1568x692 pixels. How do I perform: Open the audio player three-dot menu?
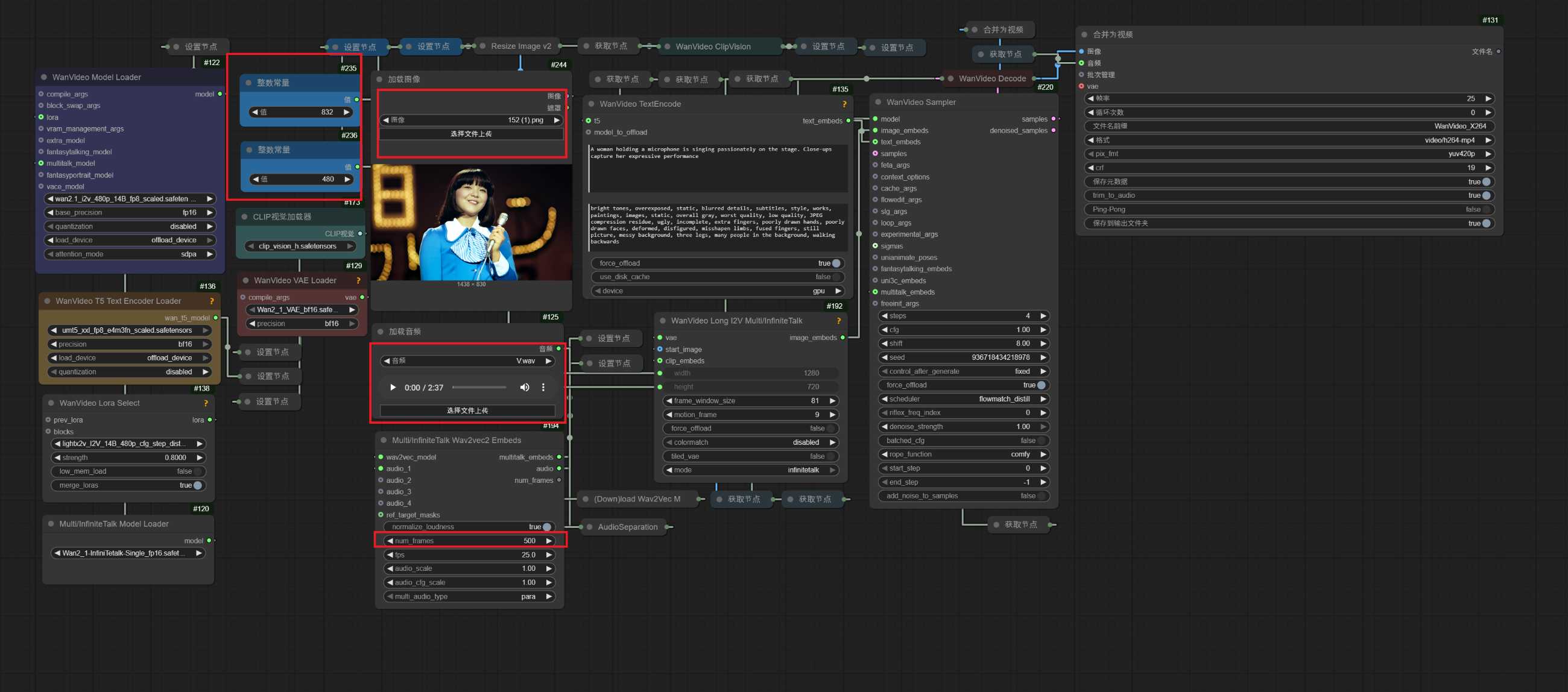(543, 387)
